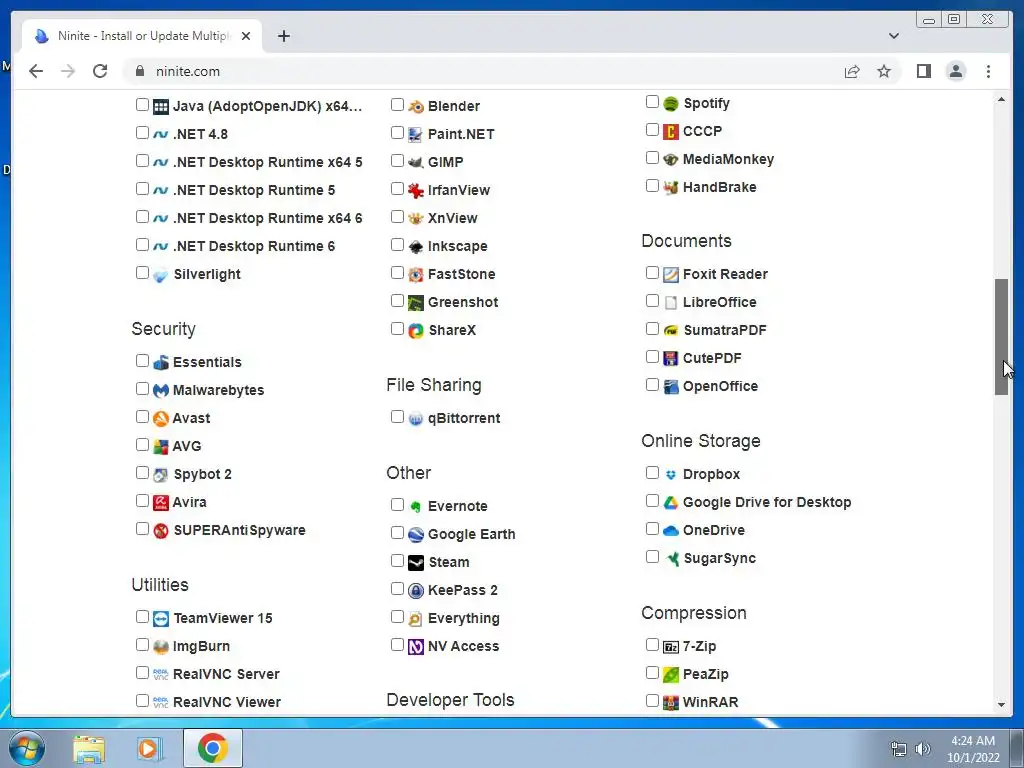The width and height of the screenshot is (1024, 768).
Task: Click the page vertical scrollbar thumb
Action: point(1001,337)
